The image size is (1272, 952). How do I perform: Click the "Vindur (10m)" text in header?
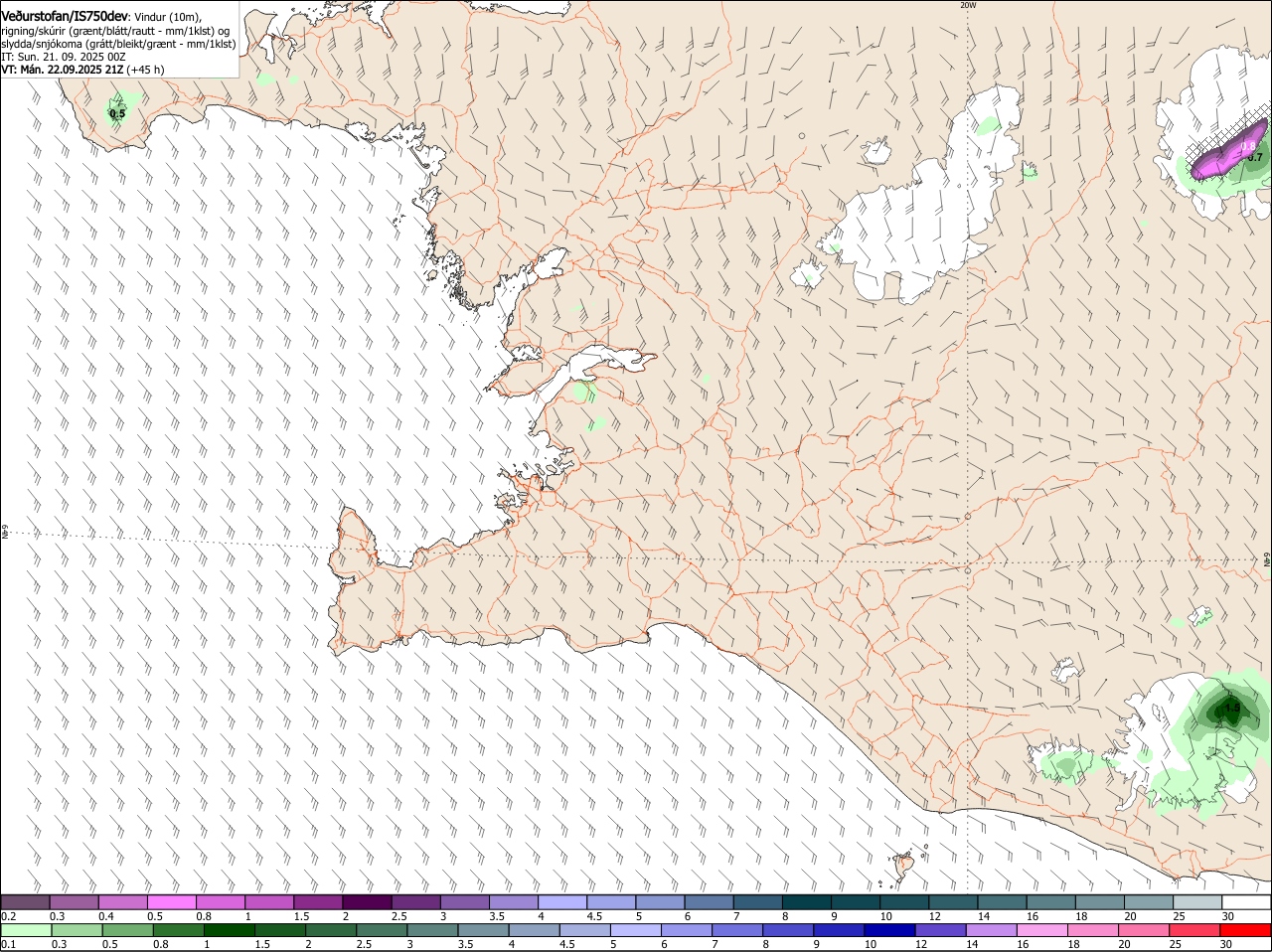167,17
